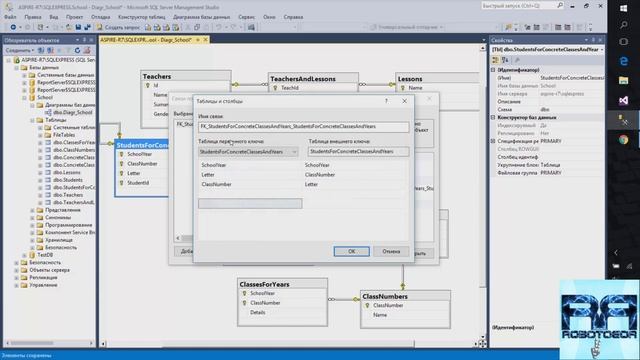Expand the TestDB database node
Viewport: 640px width, 360px height.
(x=24, y=255)
